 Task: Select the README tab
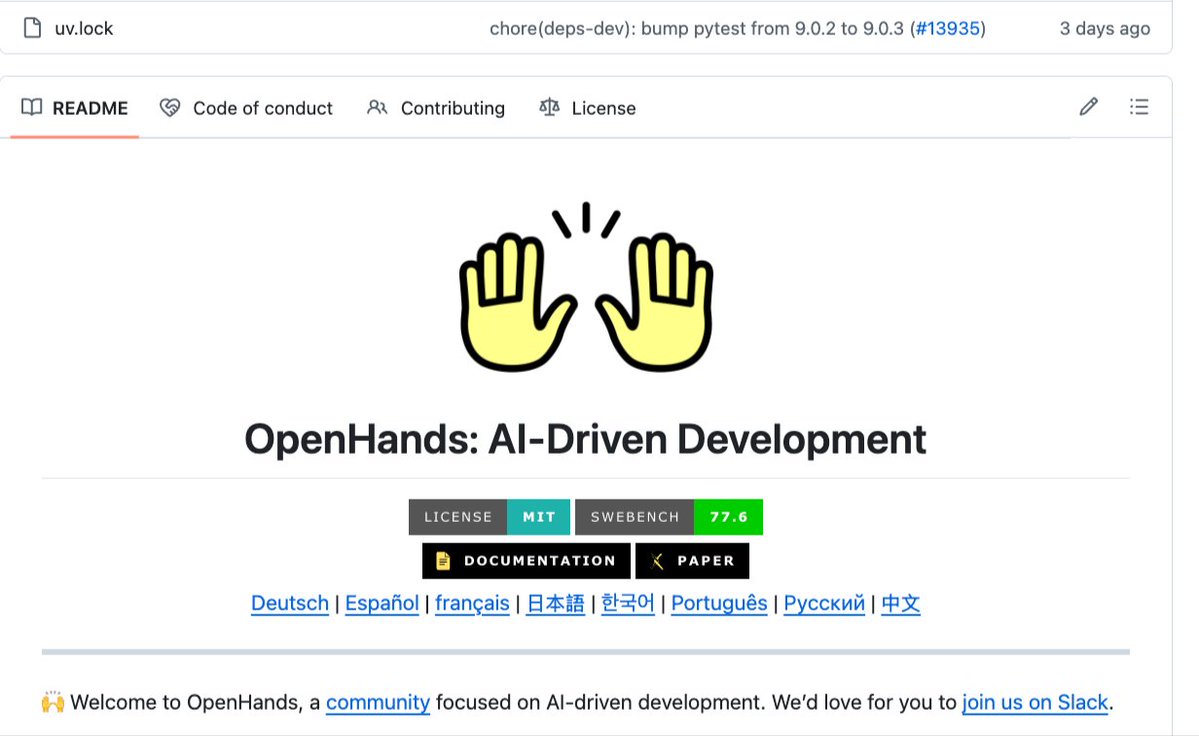tap(74, 108)
